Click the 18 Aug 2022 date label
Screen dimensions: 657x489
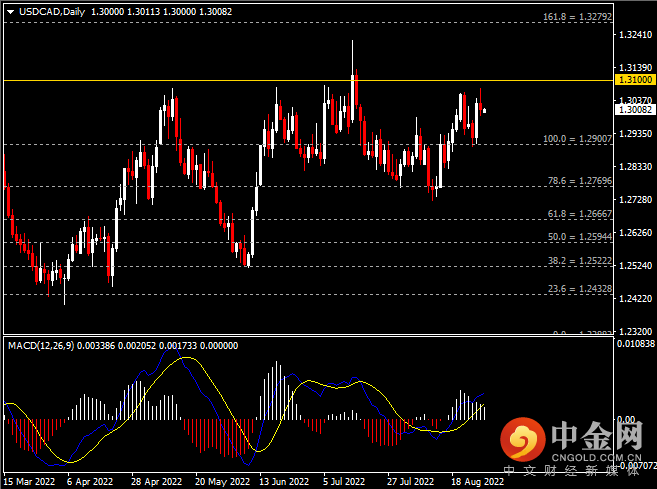coord(472,479)
